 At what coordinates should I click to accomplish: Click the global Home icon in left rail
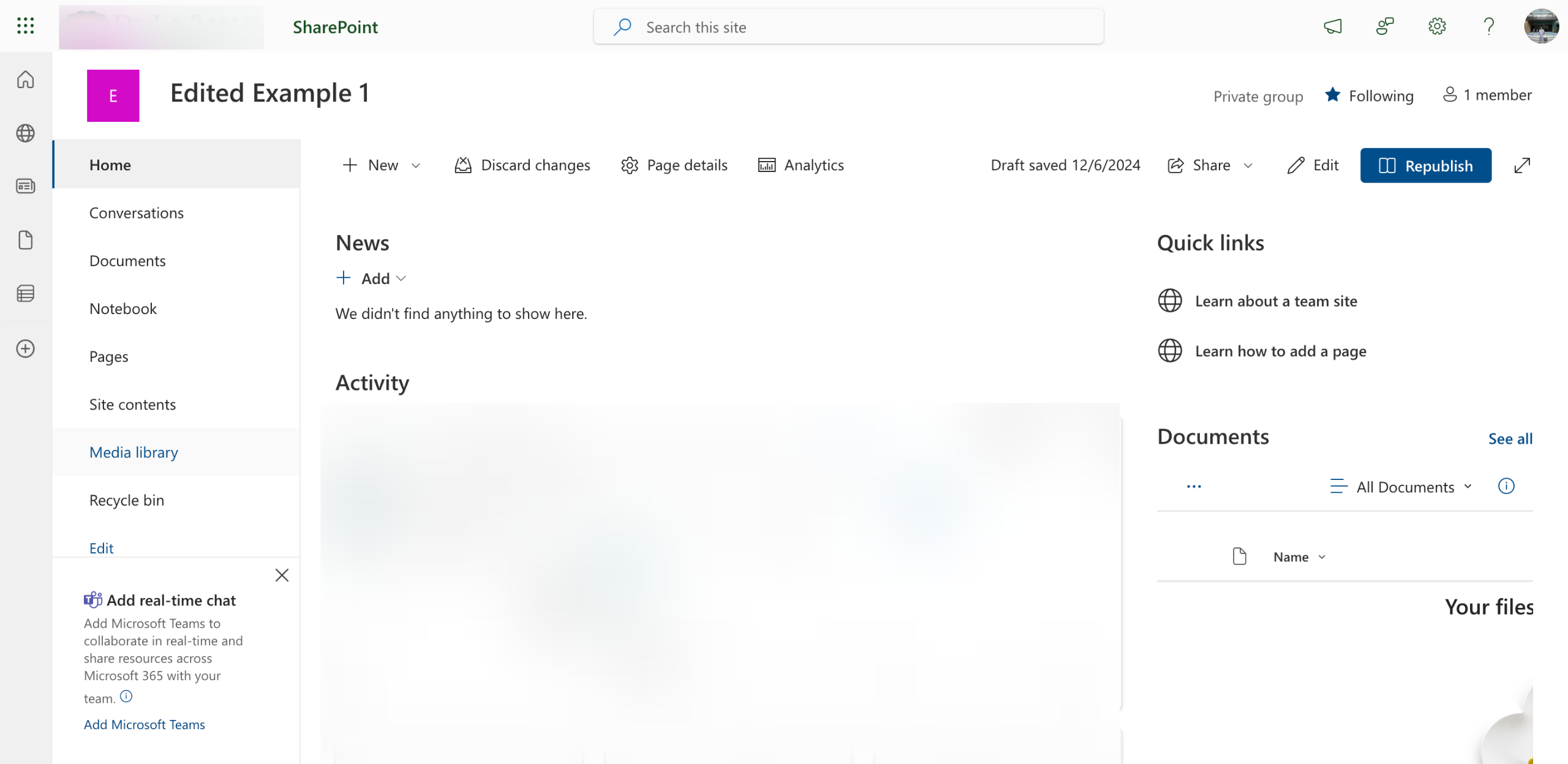(25, 80)
